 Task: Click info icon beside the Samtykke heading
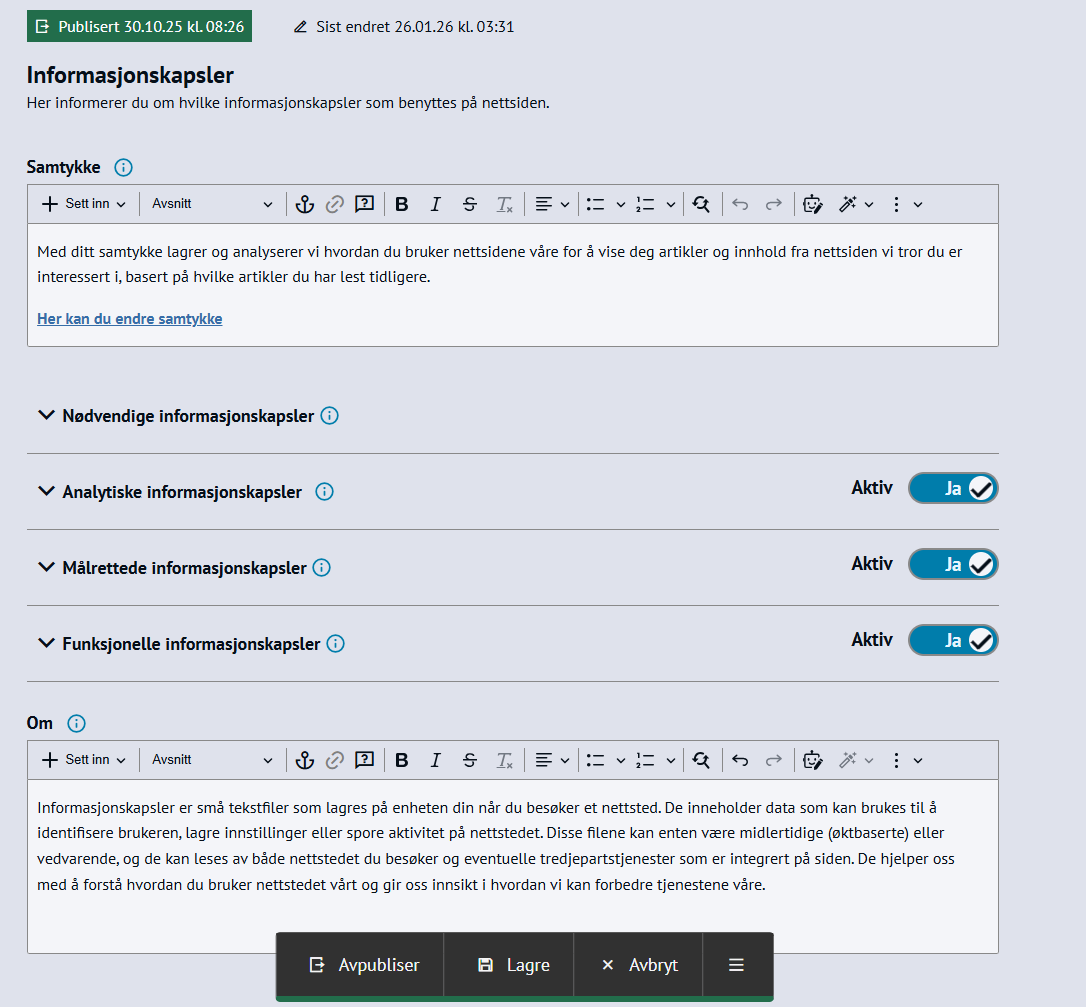pos(124,167)
